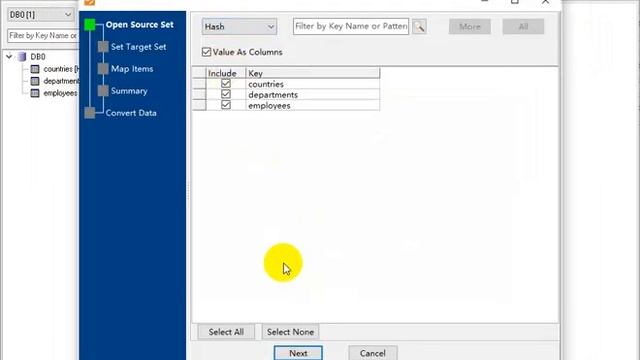This screenshot has height=360, width=640.
Task: Click the Map Items step marker
Action: click(103, 69)
